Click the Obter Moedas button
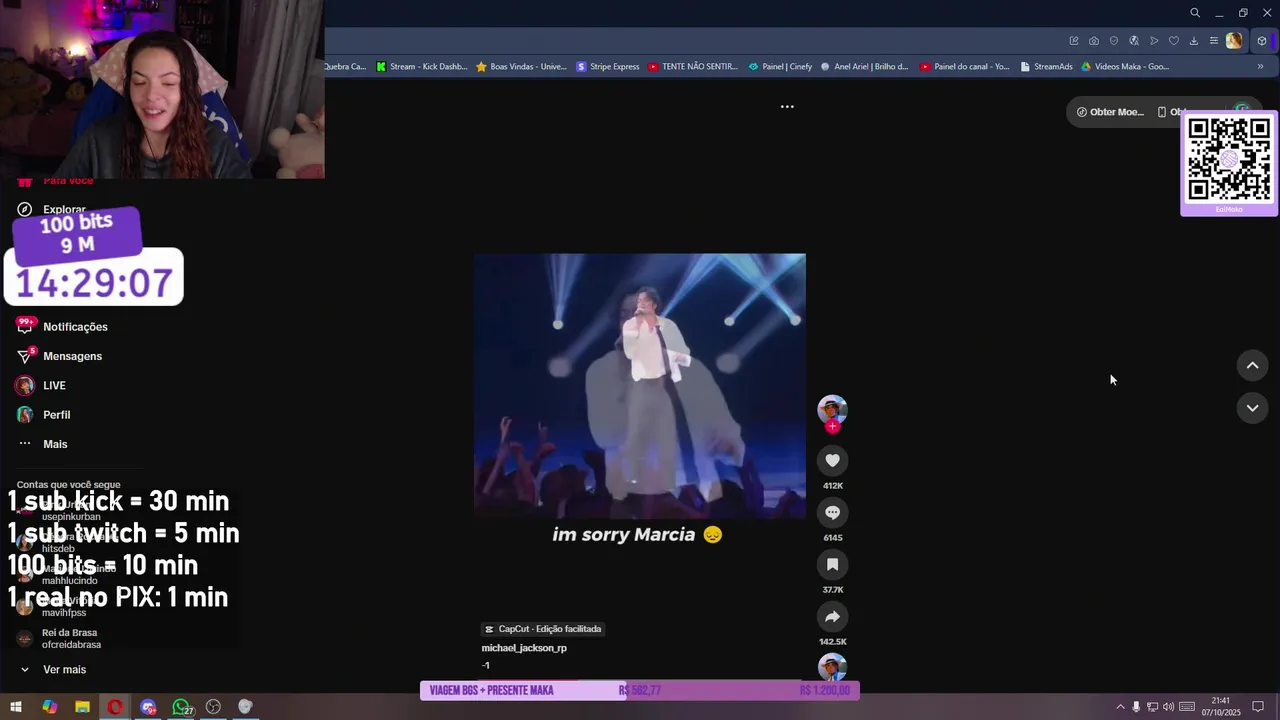The image size is (1280, 720). tap(1110, 112)
